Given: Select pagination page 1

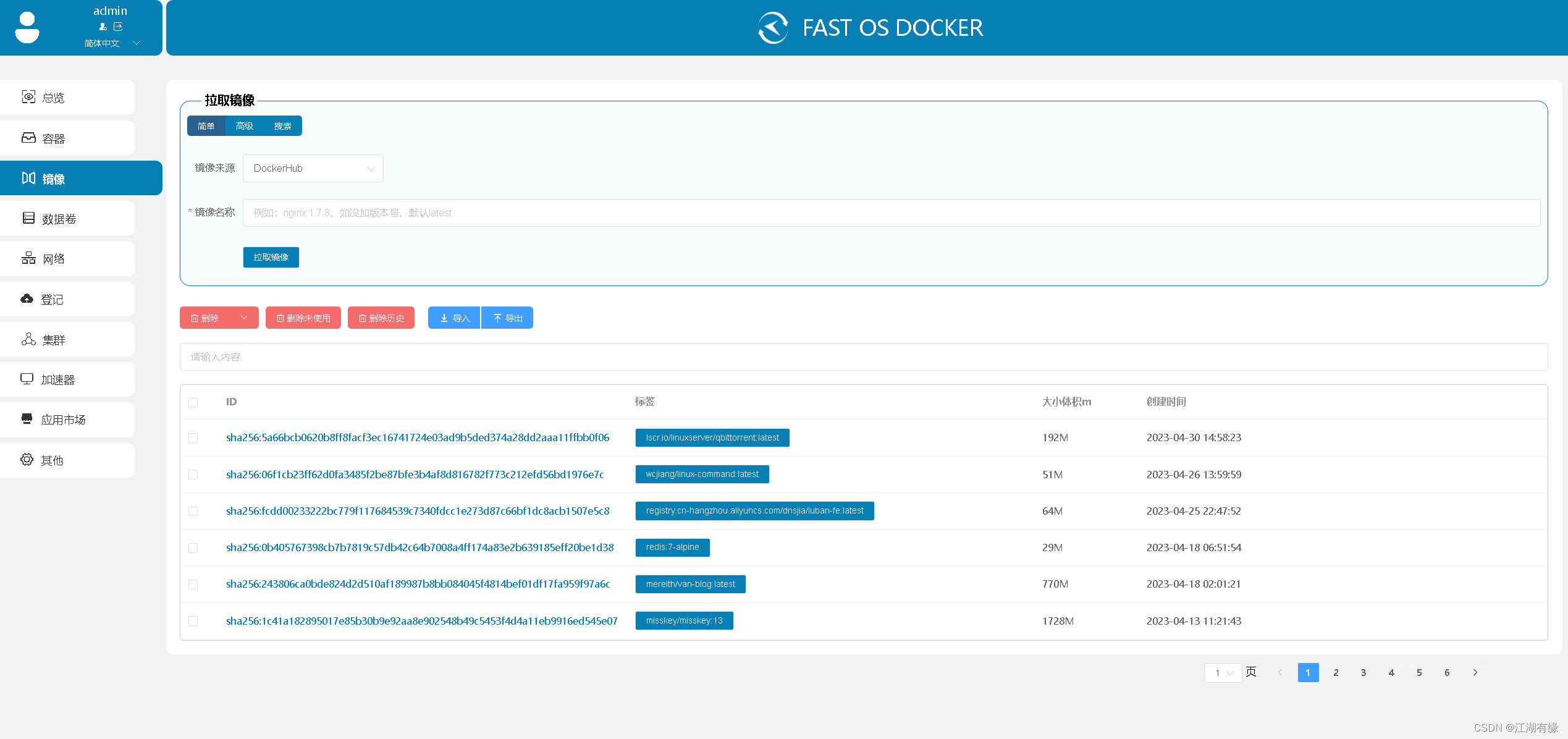Looking at the screenshot, I should pyautogui.click(x=1308, y=672).
